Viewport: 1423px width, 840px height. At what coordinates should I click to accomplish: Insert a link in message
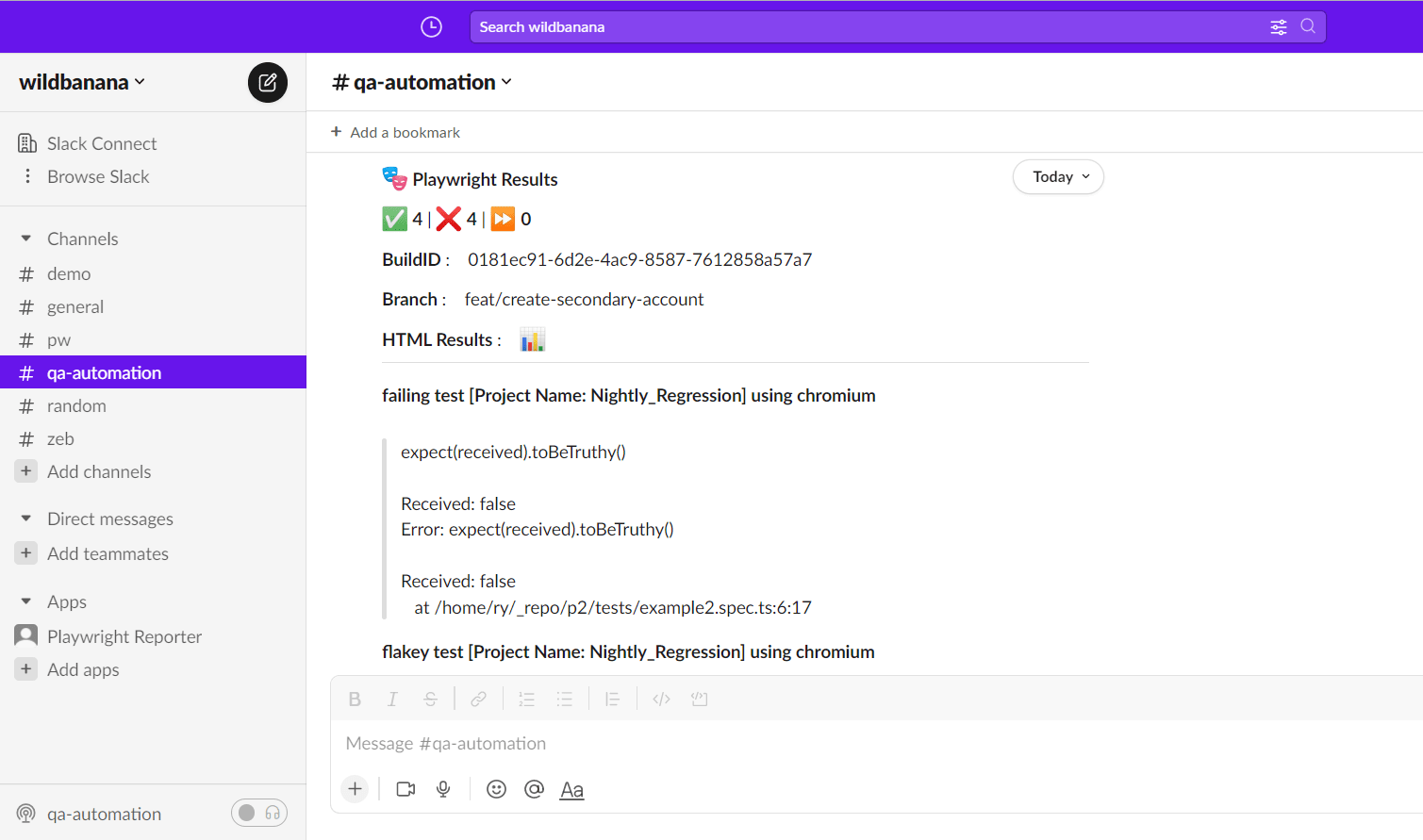click(x=478, y=699)
